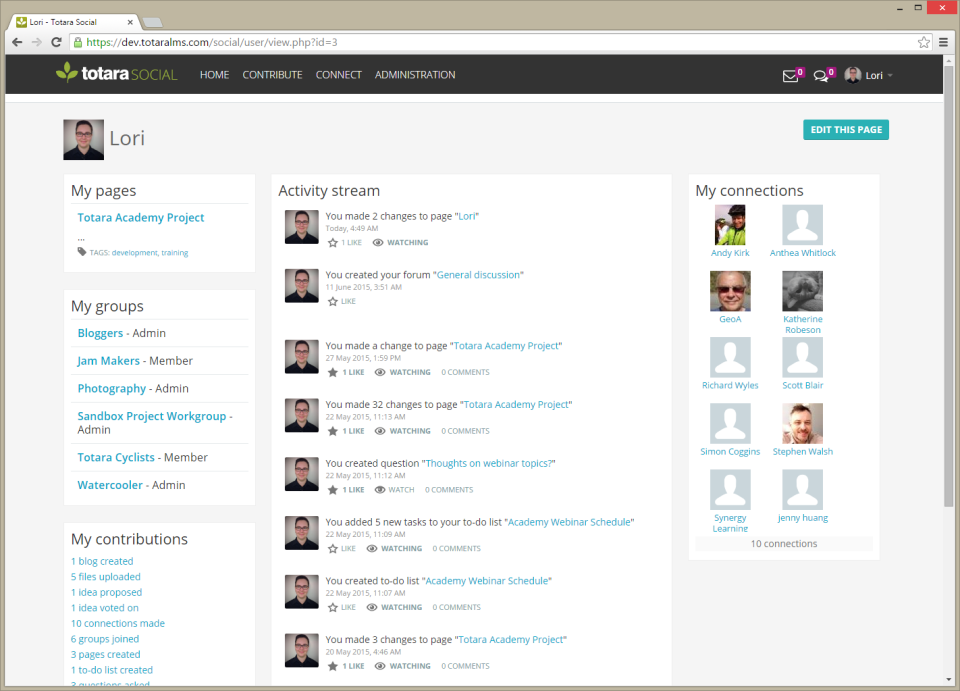Open the Sandbox Project Workgroup link
960x691 pixels.
152,416
